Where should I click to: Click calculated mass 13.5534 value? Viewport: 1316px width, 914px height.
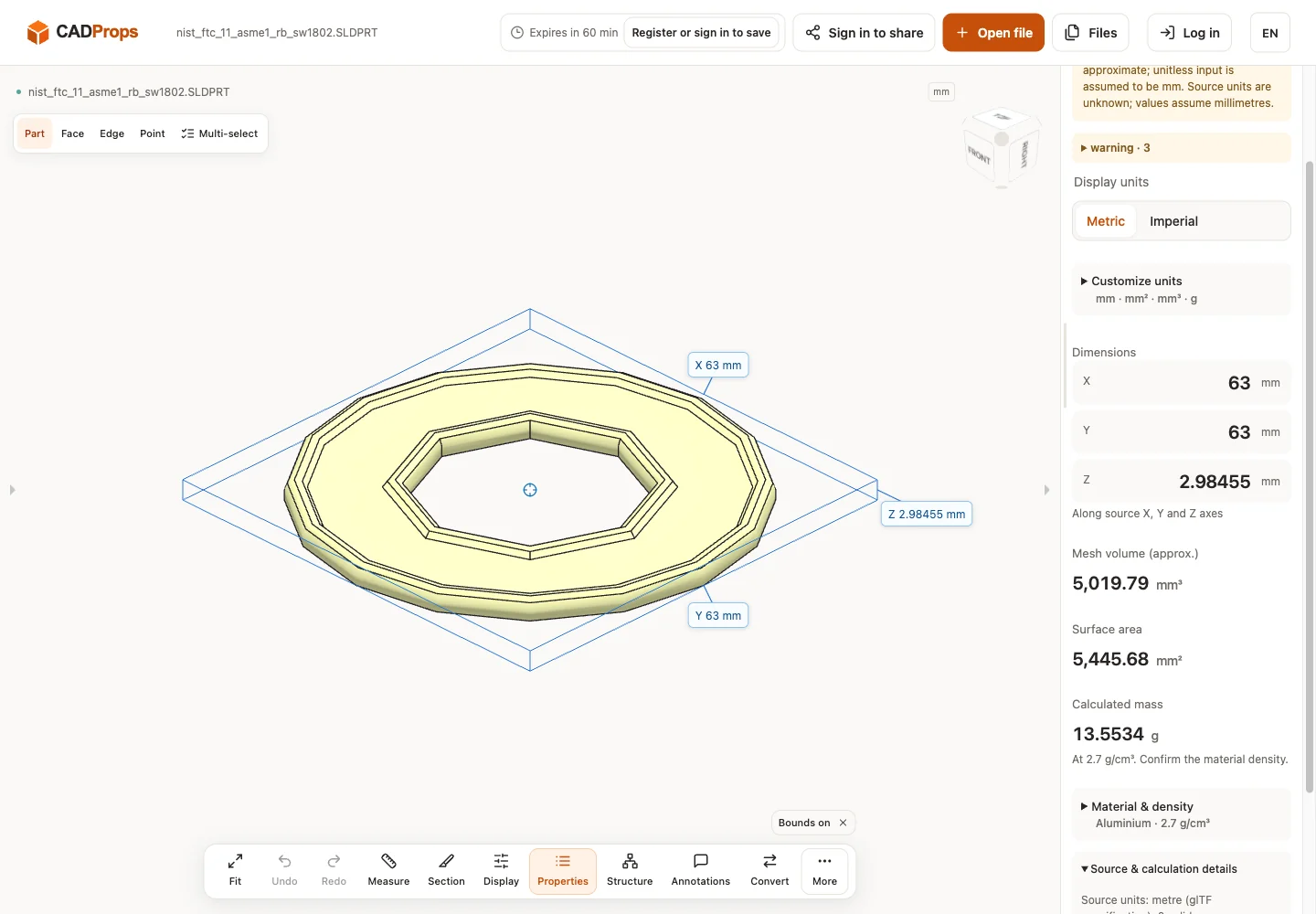1108,734
